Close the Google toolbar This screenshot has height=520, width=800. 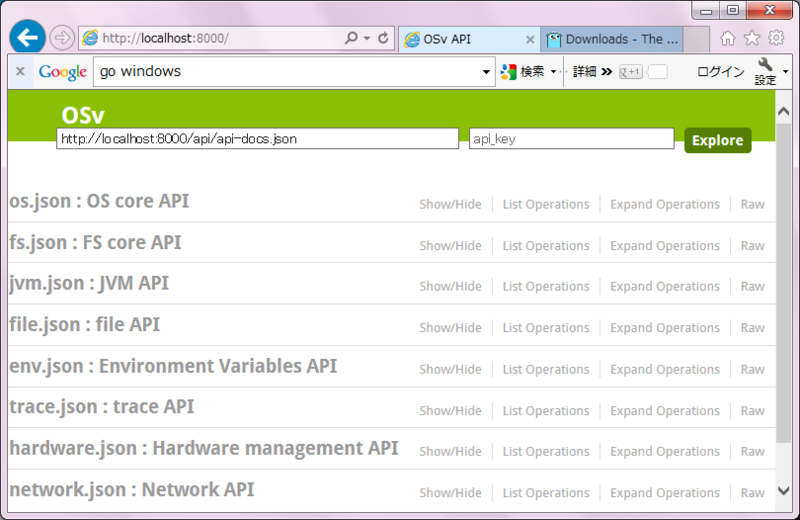[x=20, y=71]
